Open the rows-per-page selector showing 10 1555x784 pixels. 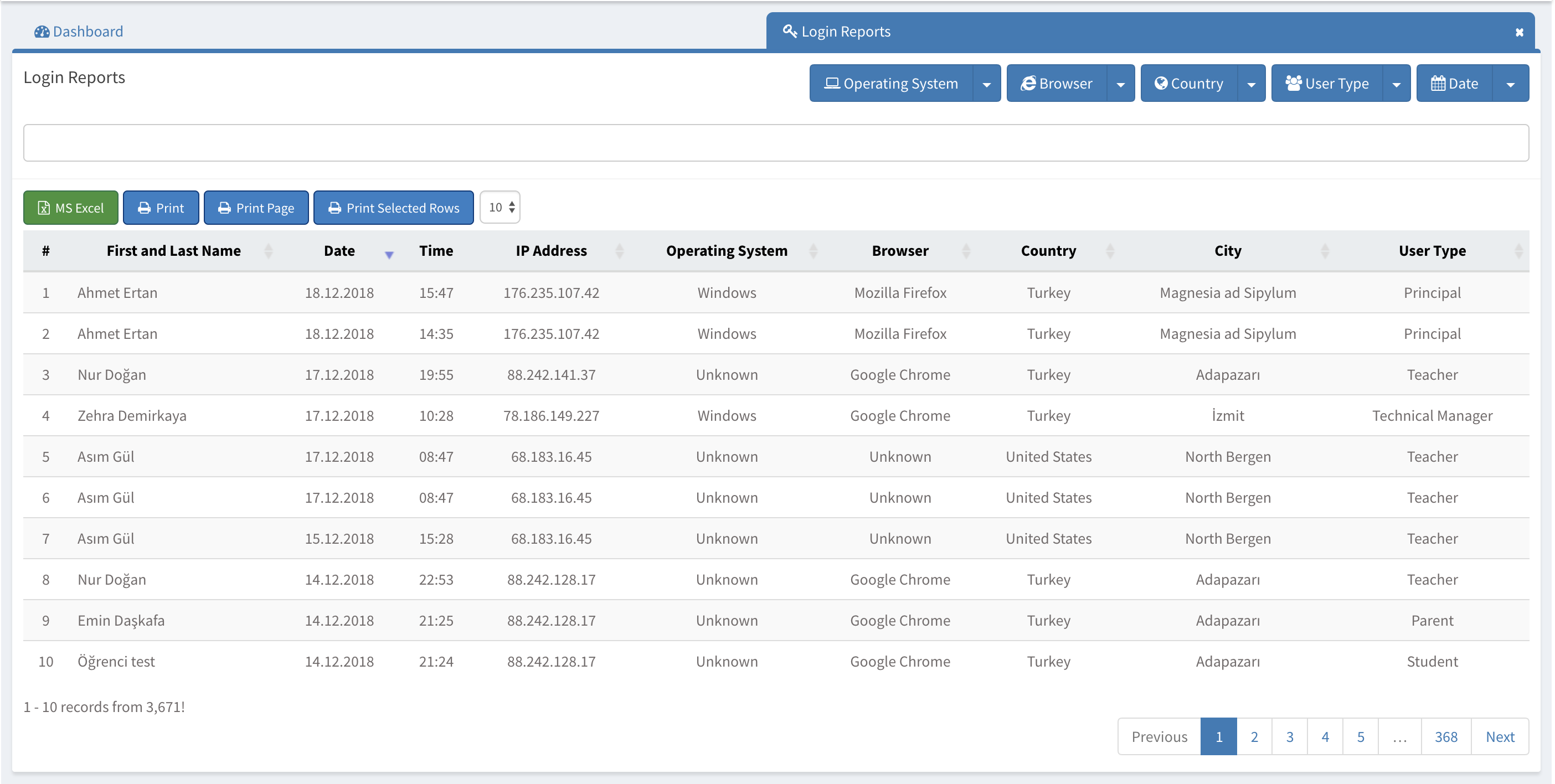pyautogui.click(x=501, y=208)
